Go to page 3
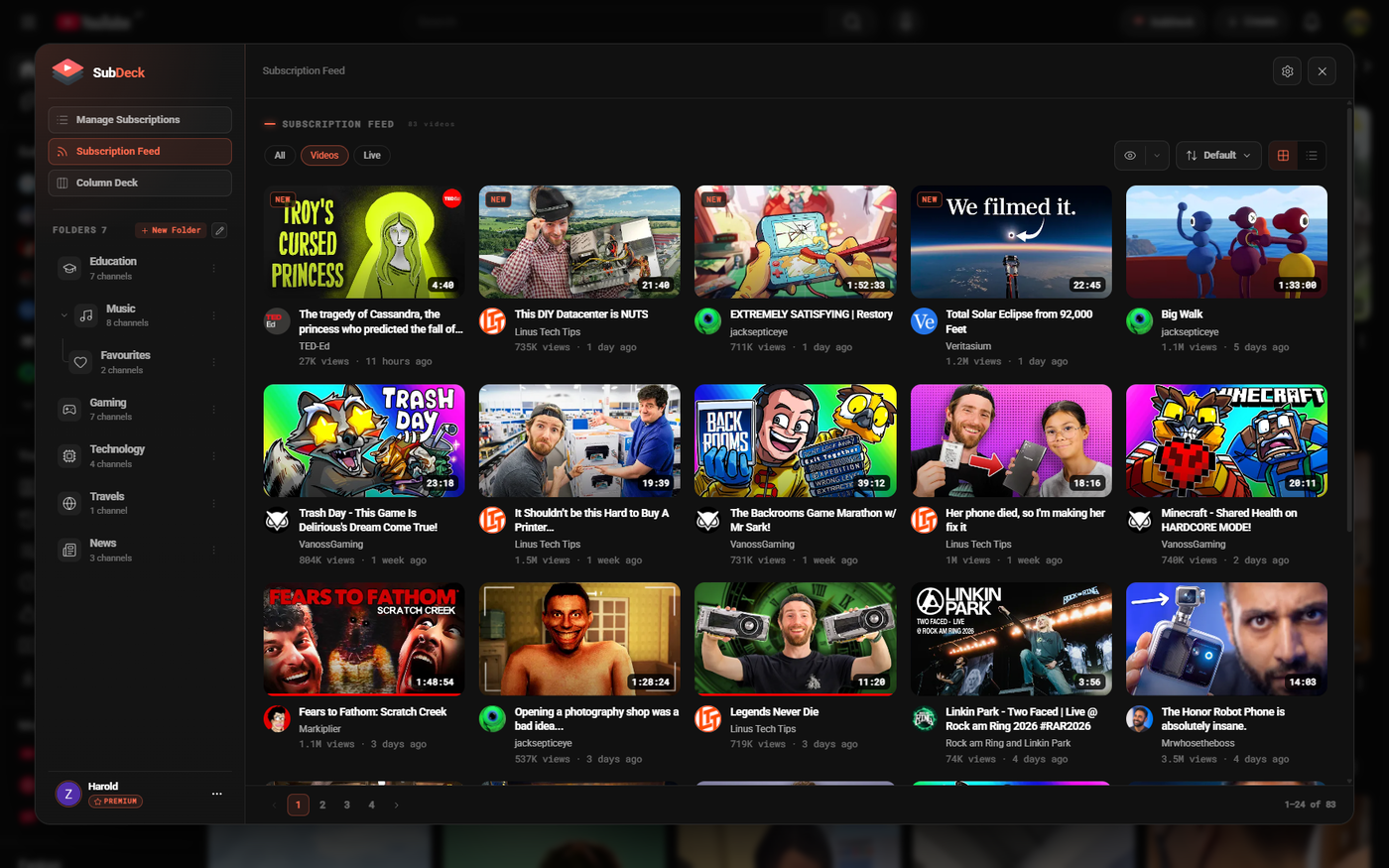1389x868 pixels. (347, 805)
